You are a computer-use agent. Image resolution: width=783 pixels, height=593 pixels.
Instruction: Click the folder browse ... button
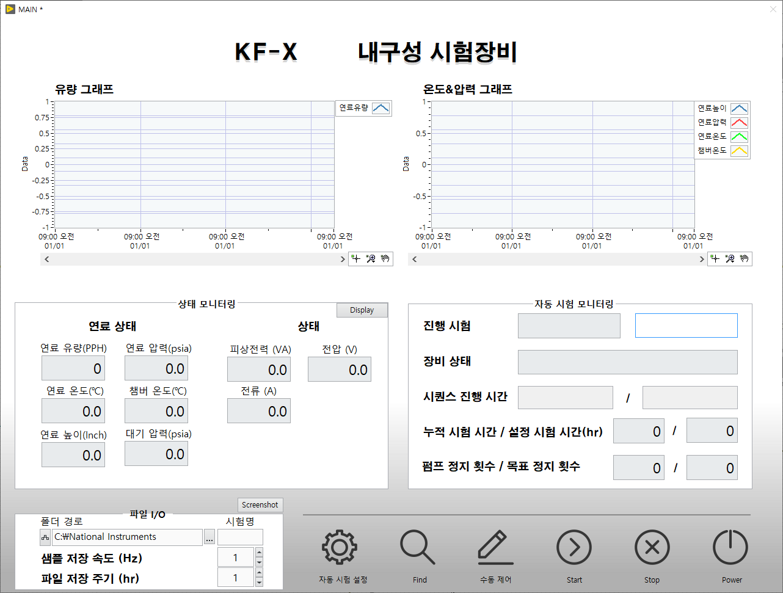click(209, 538)
